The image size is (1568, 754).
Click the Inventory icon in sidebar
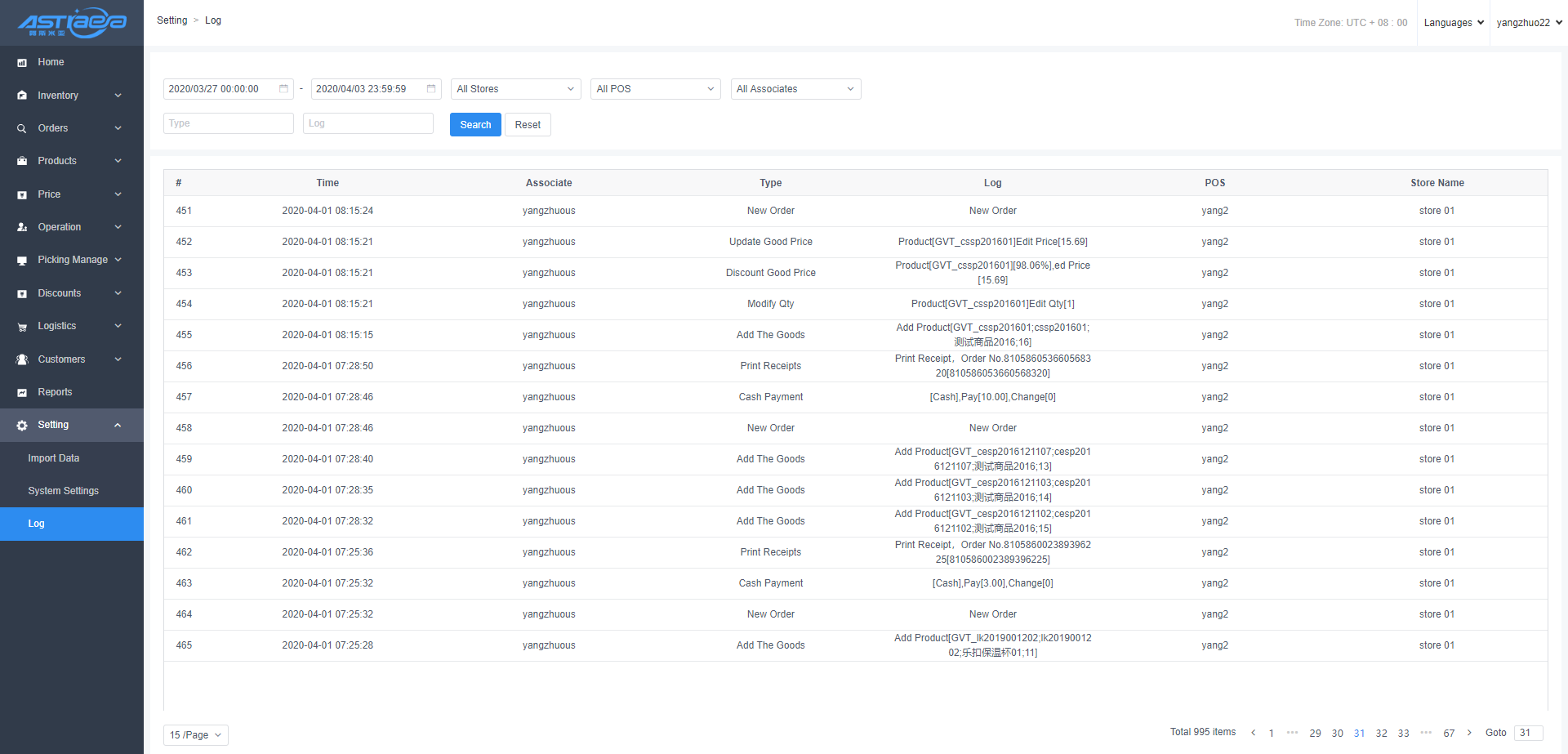tap(22, 96)
